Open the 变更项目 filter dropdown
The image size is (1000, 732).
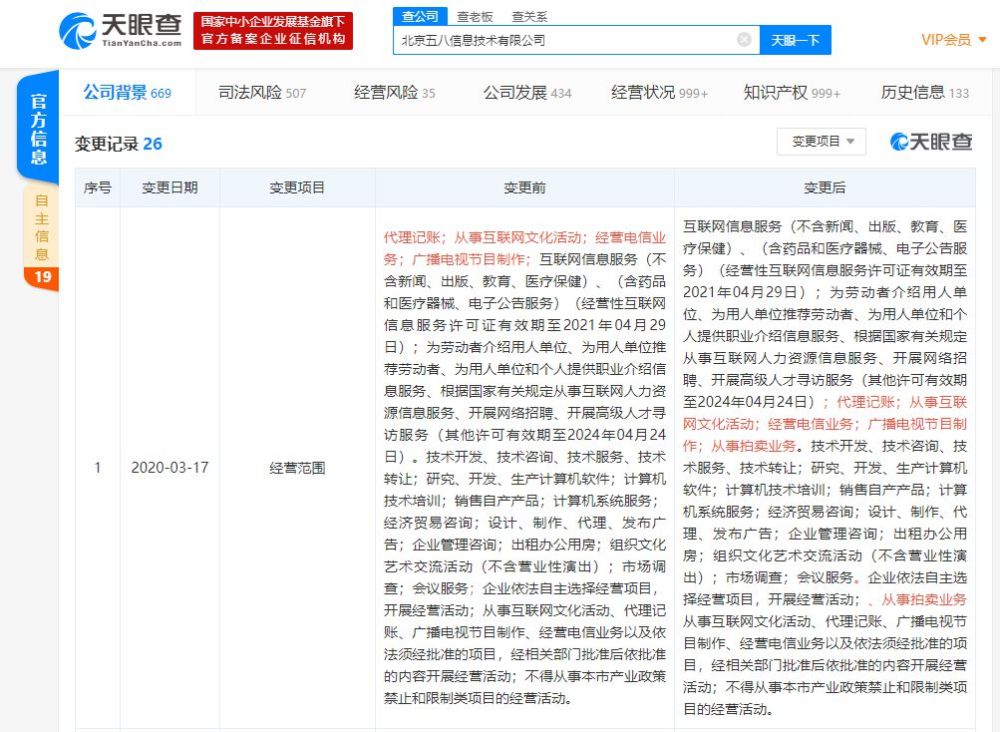821,142
